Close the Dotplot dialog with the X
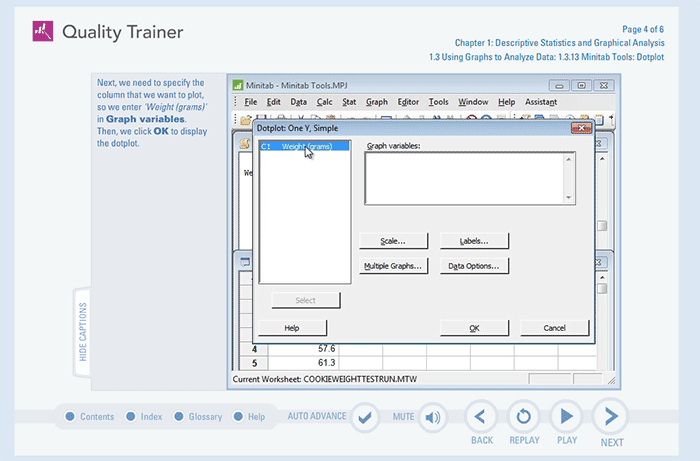Image resolution: width=700 pixels, height=461 pixels. [x=580, y=128]
